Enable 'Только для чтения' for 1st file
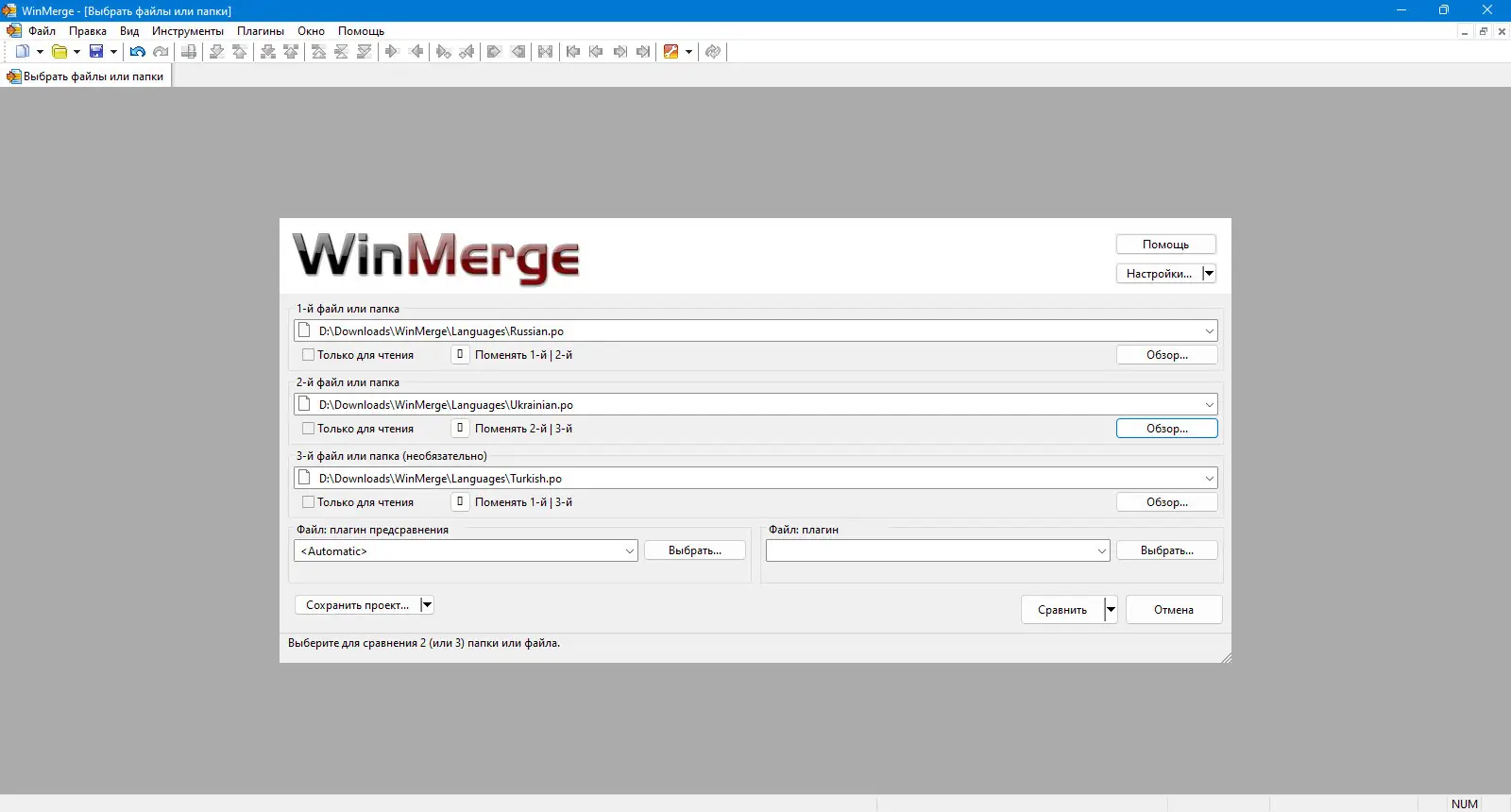Image resolution: width=1511 pixels, height=812 pixels. [308, 355]
